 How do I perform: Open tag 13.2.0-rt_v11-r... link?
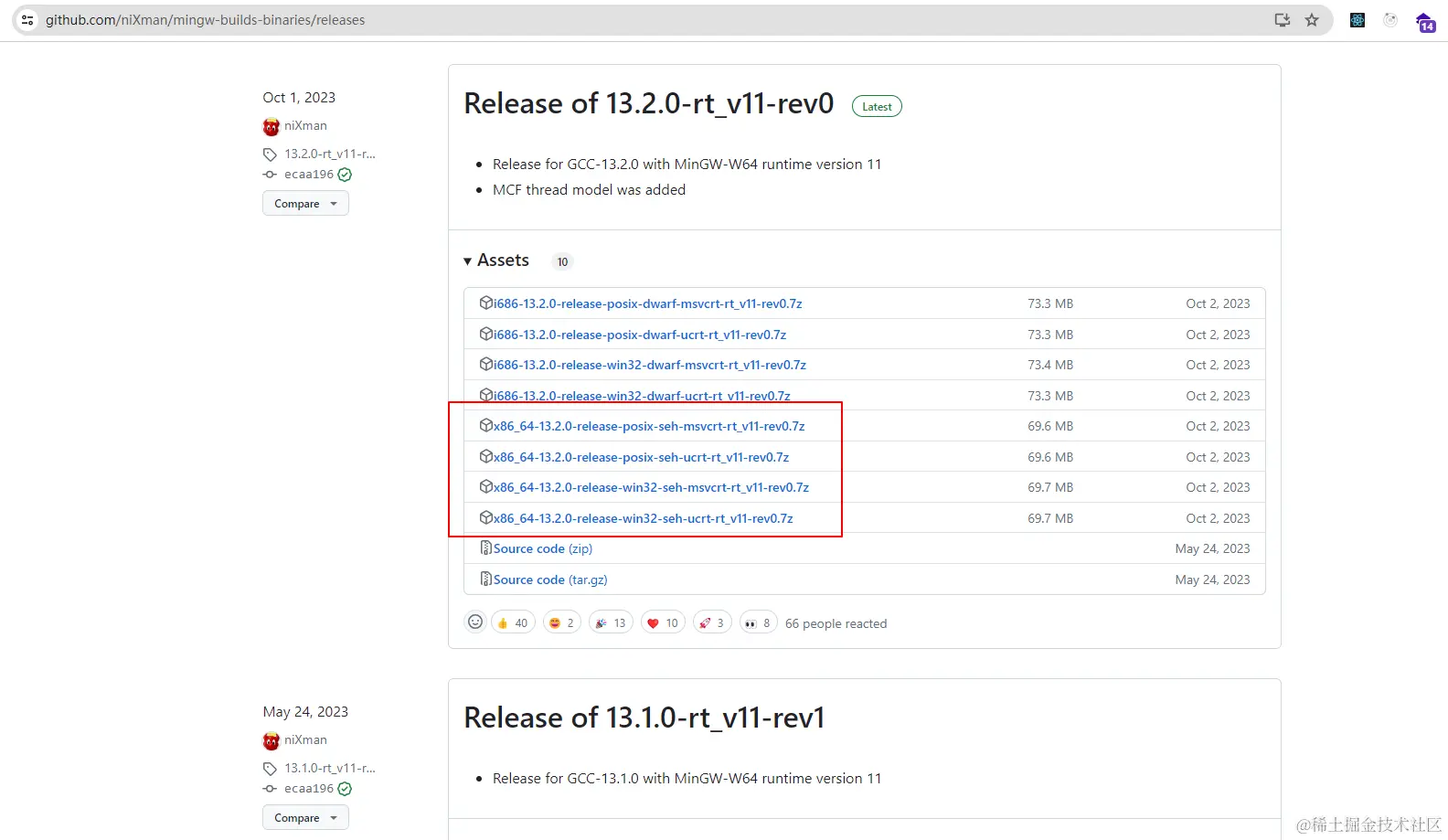[x=330, y=154]
